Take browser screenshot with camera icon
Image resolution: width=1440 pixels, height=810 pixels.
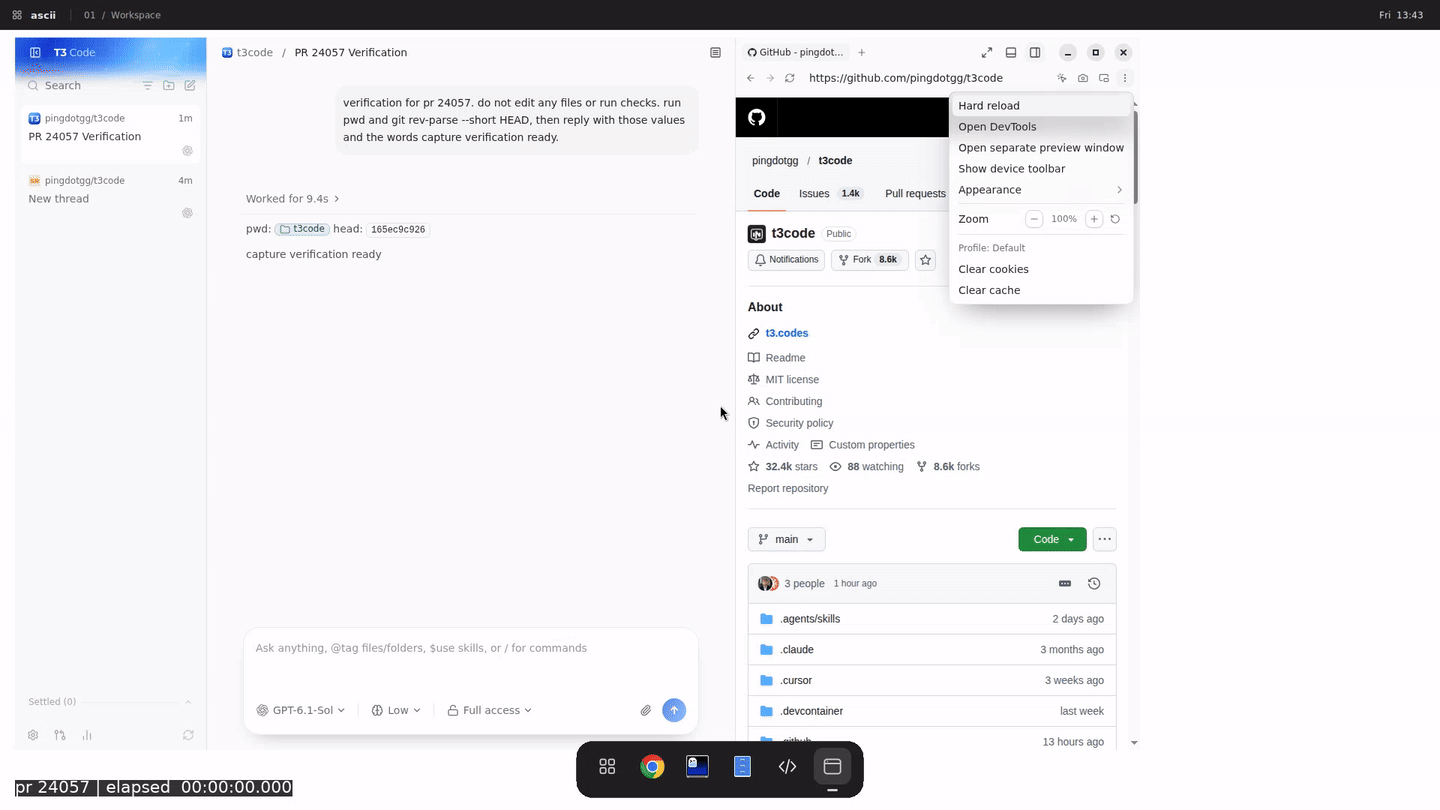[1083, 78]
